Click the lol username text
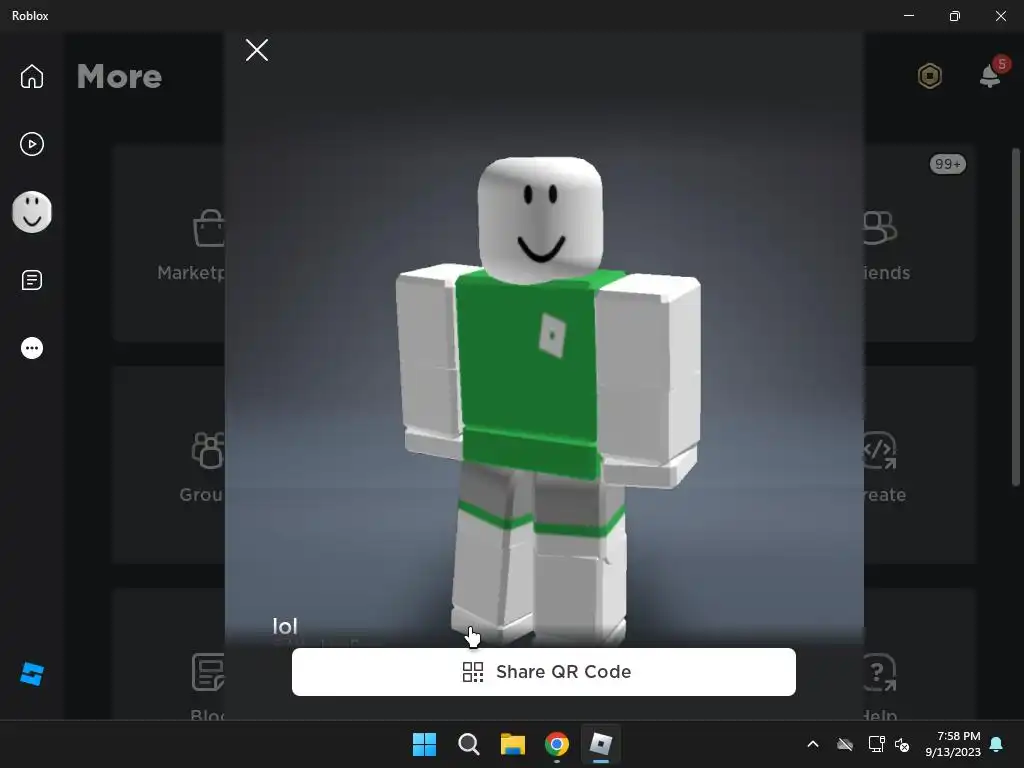 285,626
